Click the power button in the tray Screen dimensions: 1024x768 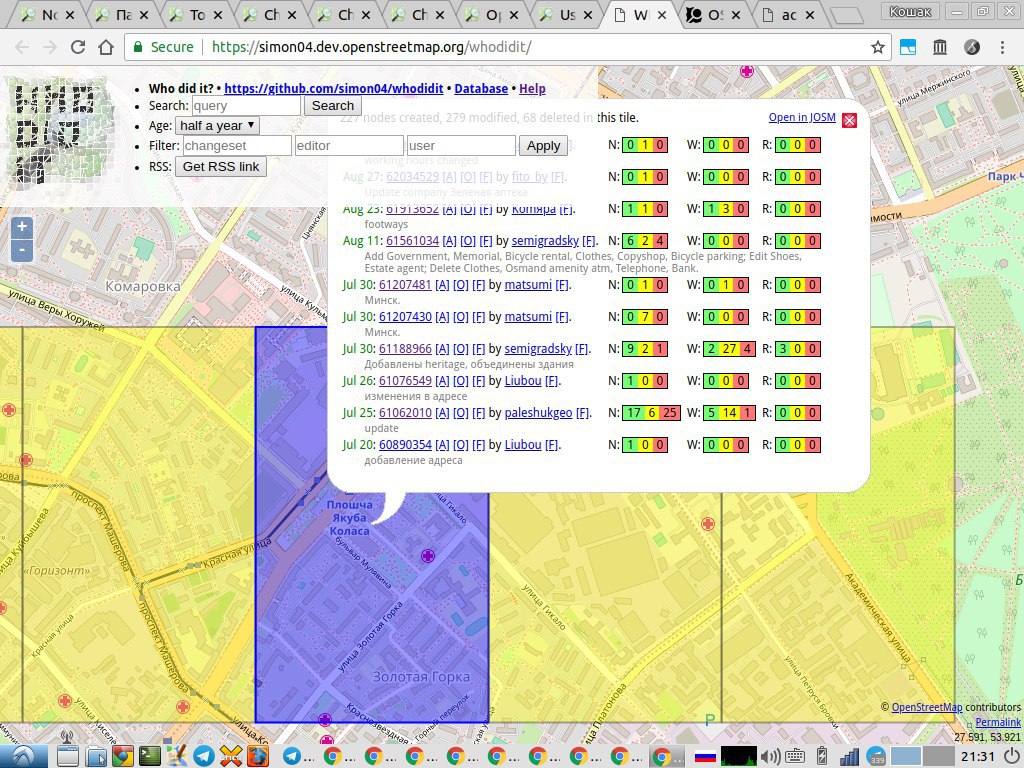click(1010, 756)
